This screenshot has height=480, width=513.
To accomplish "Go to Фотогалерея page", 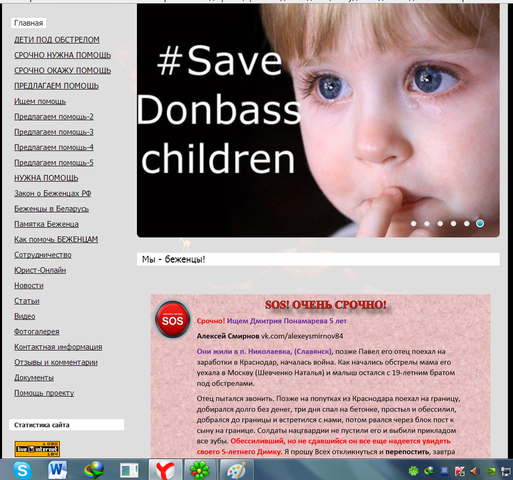I will (37, 332).
